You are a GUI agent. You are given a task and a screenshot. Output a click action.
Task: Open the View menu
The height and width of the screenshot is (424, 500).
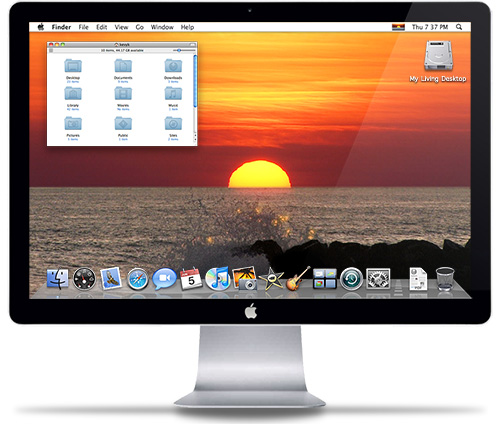point(121,27)
